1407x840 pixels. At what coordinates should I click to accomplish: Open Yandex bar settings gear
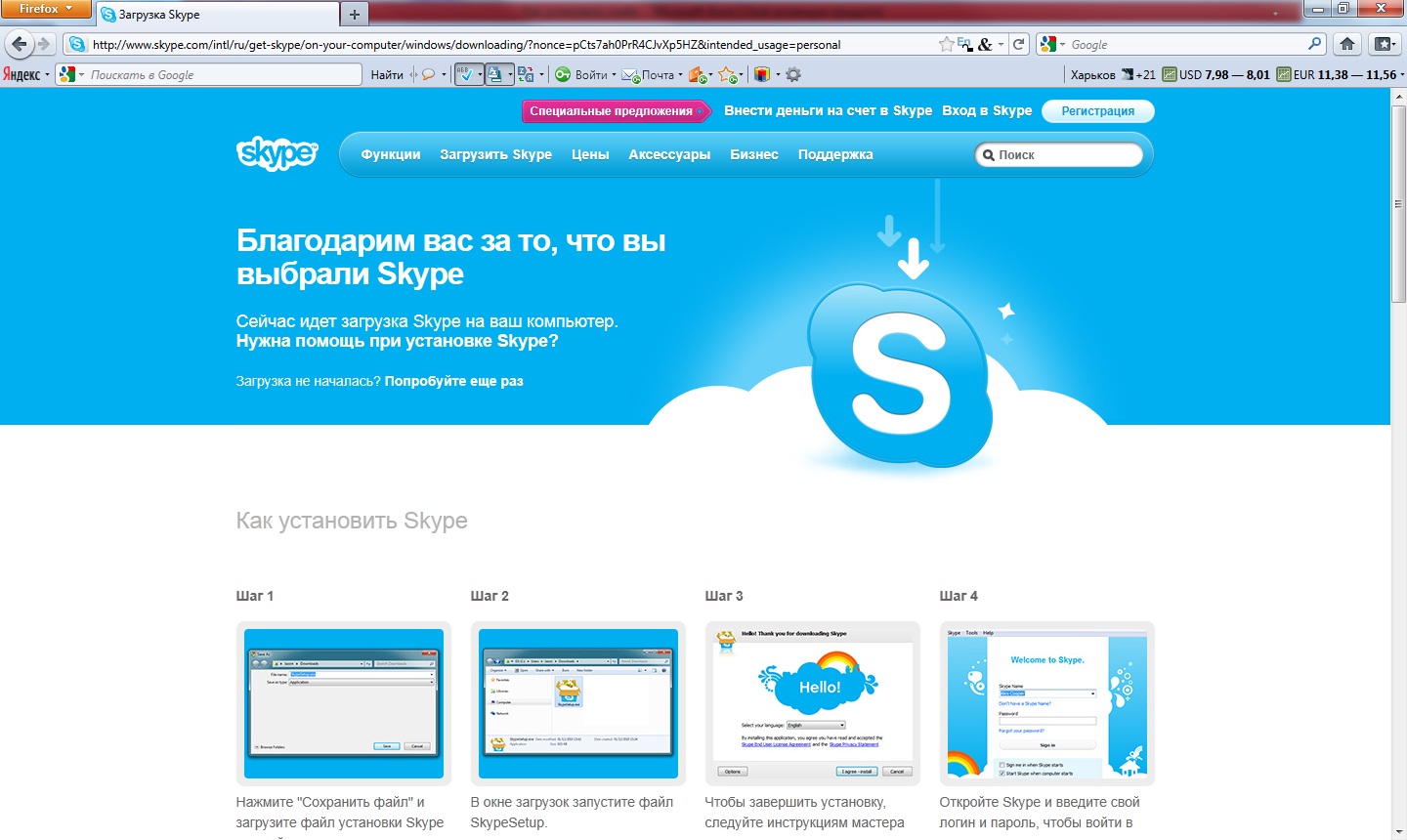pyautogui.click(x=793, y=75)
